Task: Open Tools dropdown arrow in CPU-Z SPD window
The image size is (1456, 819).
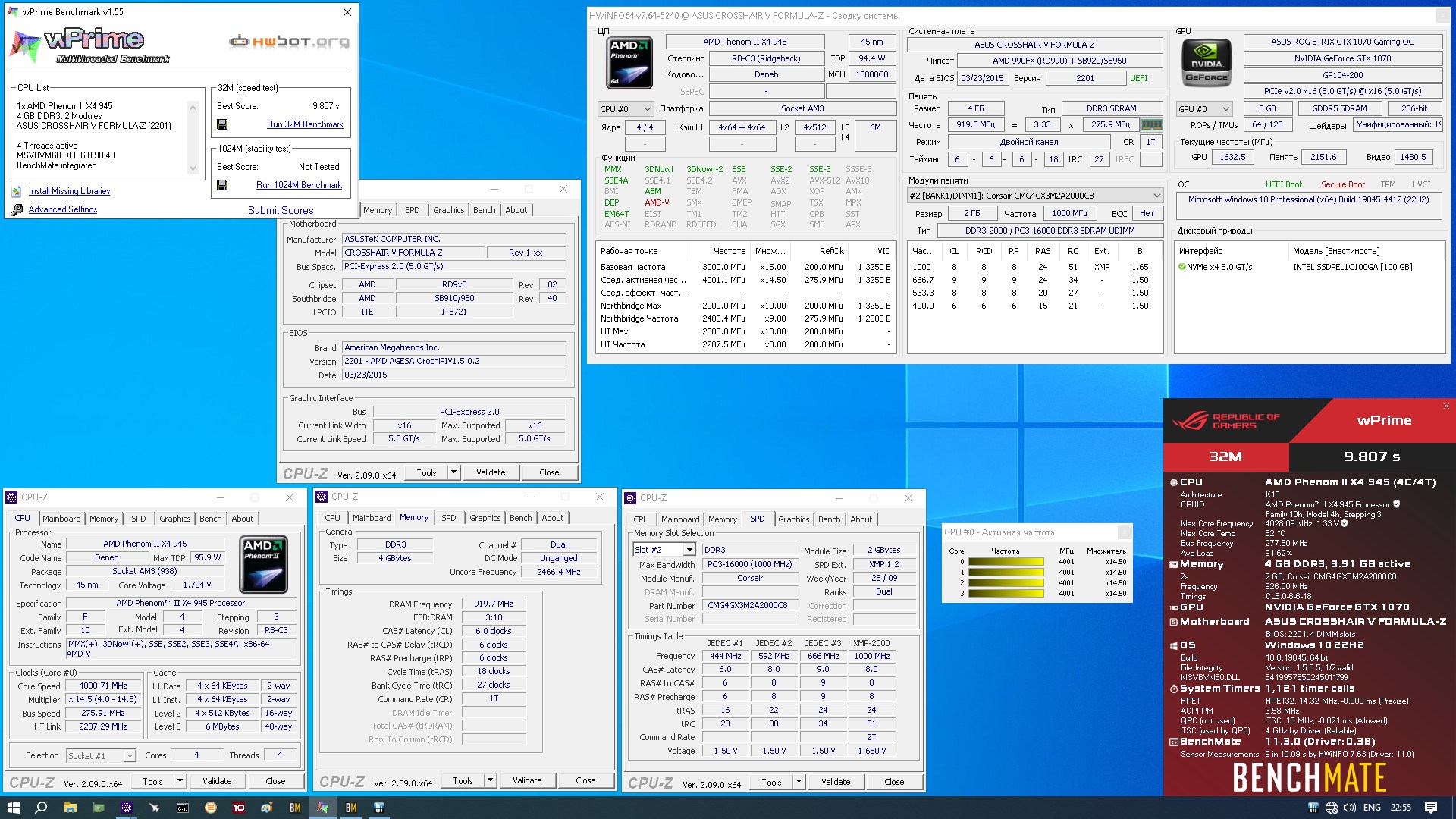Action: (x=799, y=783)
